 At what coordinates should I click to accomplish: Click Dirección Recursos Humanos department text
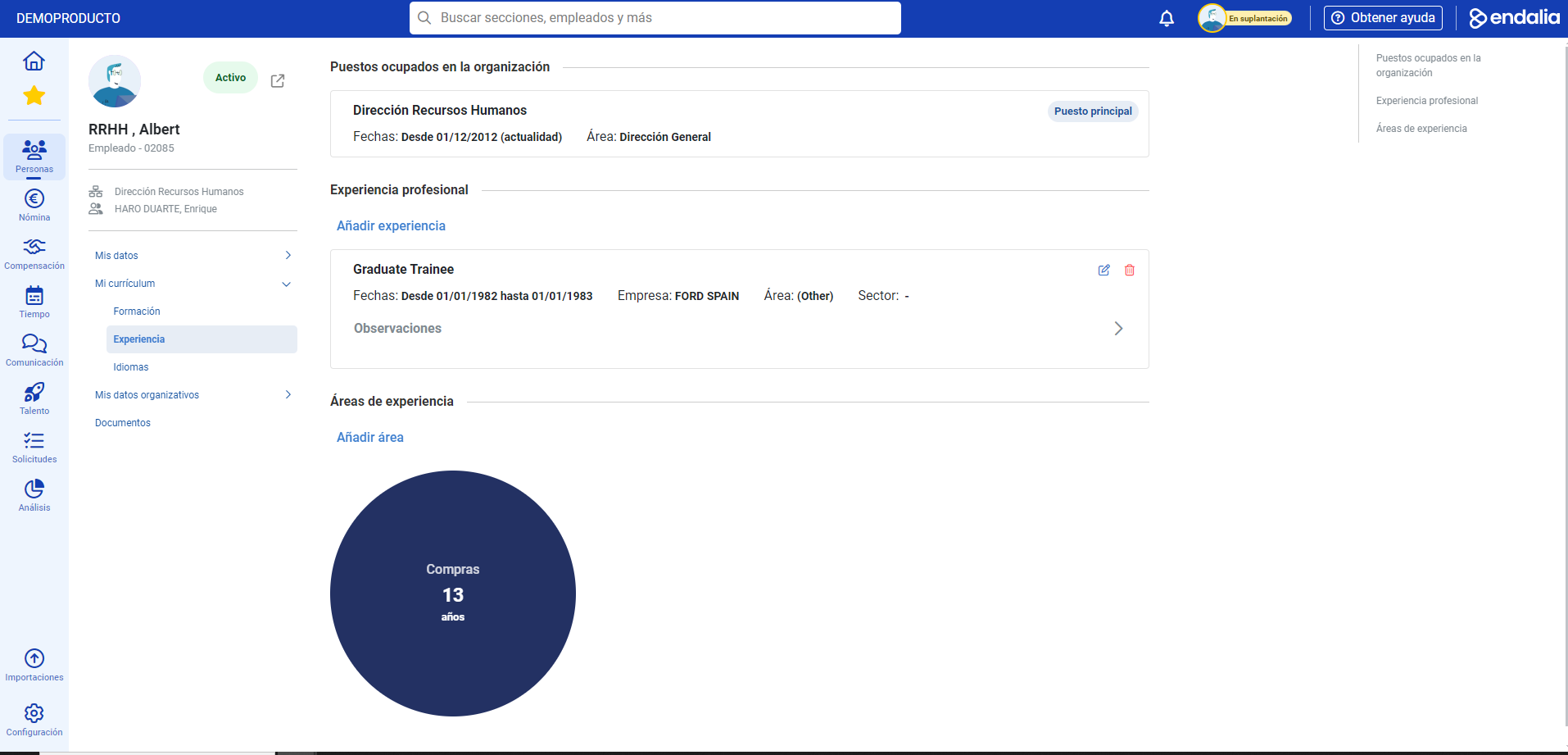[x=179, y=192]
